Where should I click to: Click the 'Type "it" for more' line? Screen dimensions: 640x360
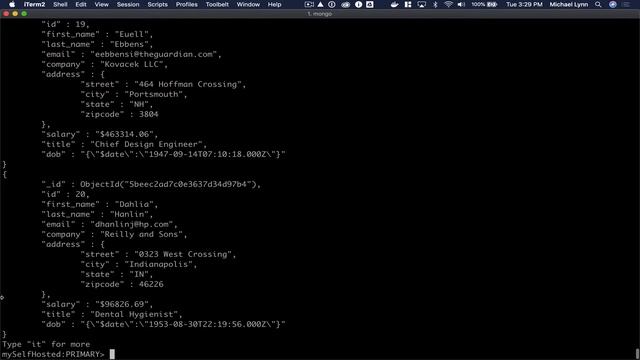(x=46, y=344)
